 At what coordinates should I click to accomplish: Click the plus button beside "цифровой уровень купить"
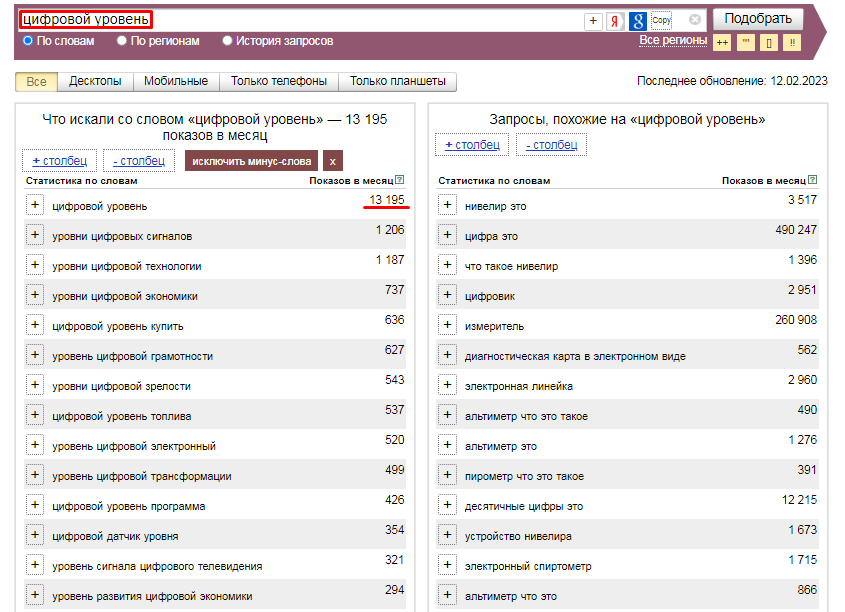pyautogui.click(x=35, y=325)
